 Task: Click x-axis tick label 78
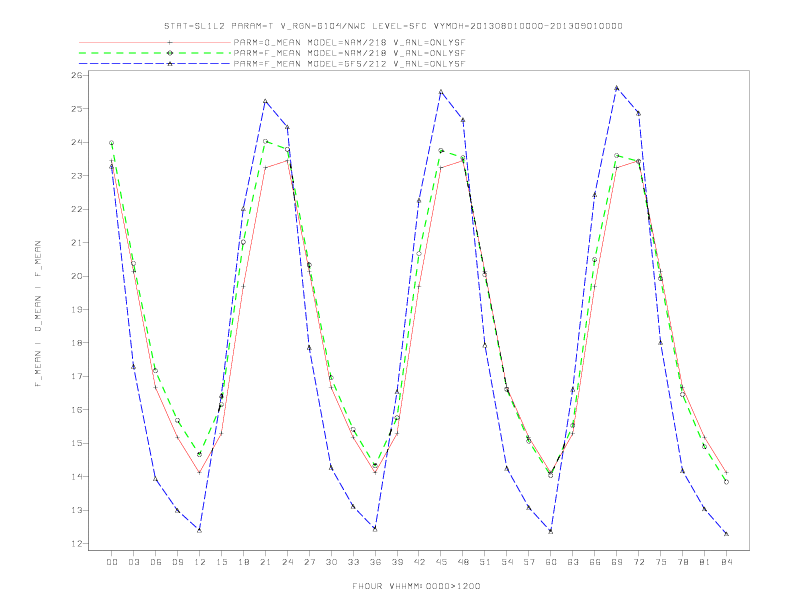tap(682, 562)
